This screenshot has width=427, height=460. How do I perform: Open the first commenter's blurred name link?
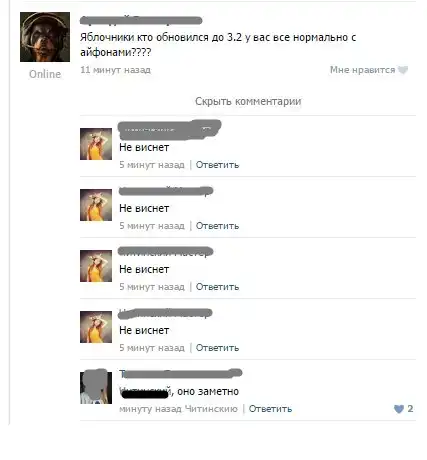(x=170, y=129)
